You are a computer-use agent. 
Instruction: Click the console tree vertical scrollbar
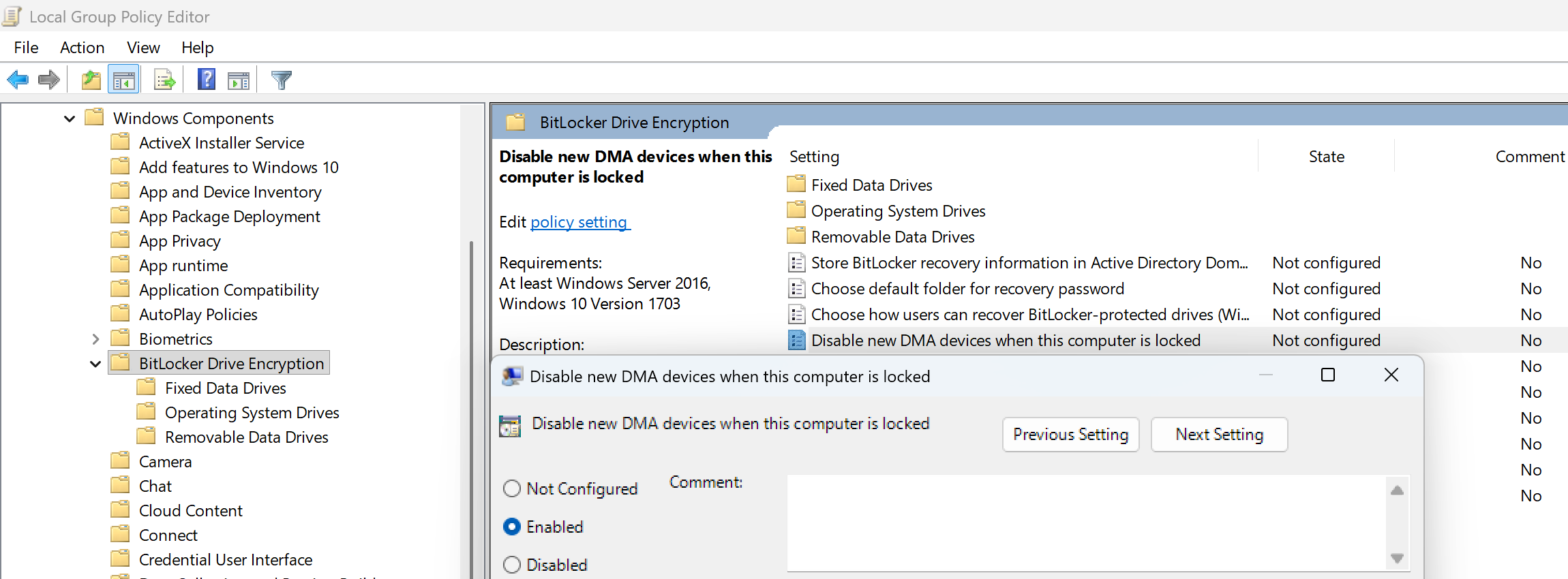point(471,409)
